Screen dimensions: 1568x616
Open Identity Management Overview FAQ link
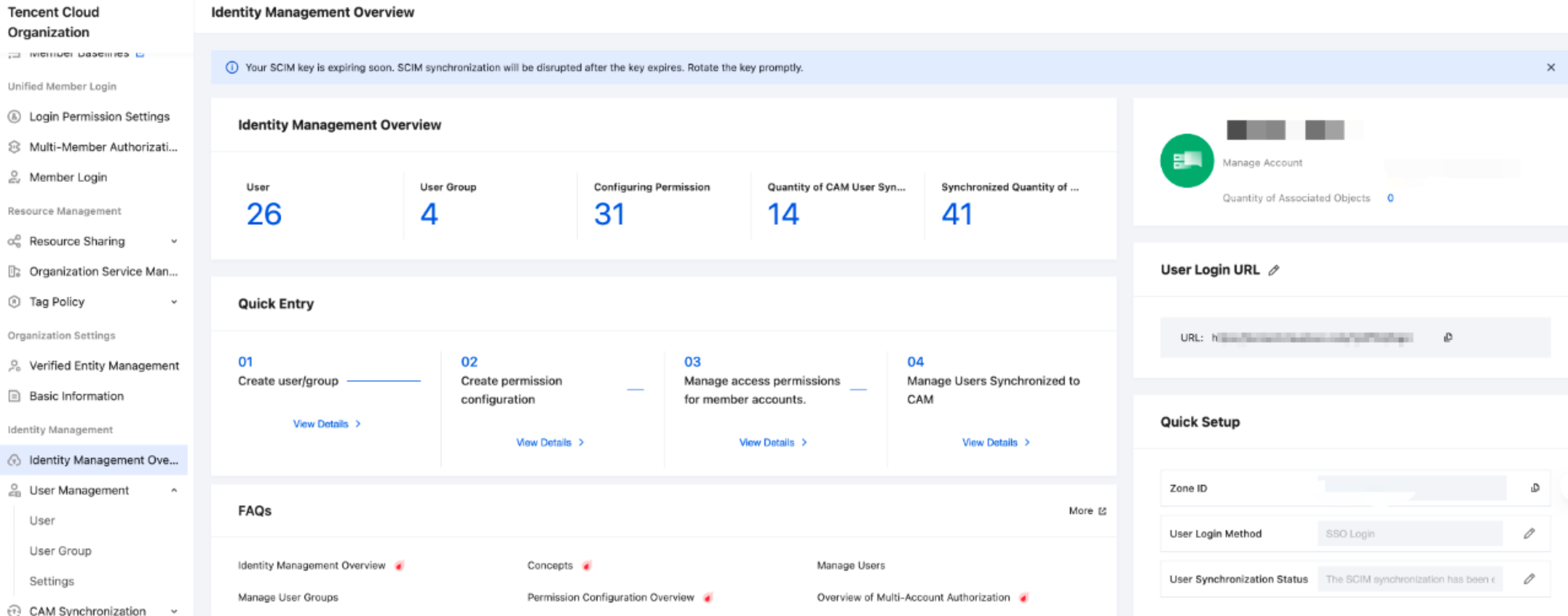pos(312,566)
